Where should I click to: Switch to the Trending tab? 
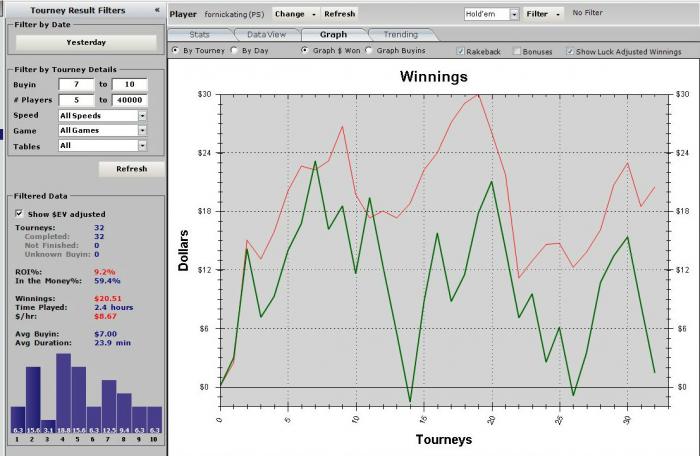400,34
